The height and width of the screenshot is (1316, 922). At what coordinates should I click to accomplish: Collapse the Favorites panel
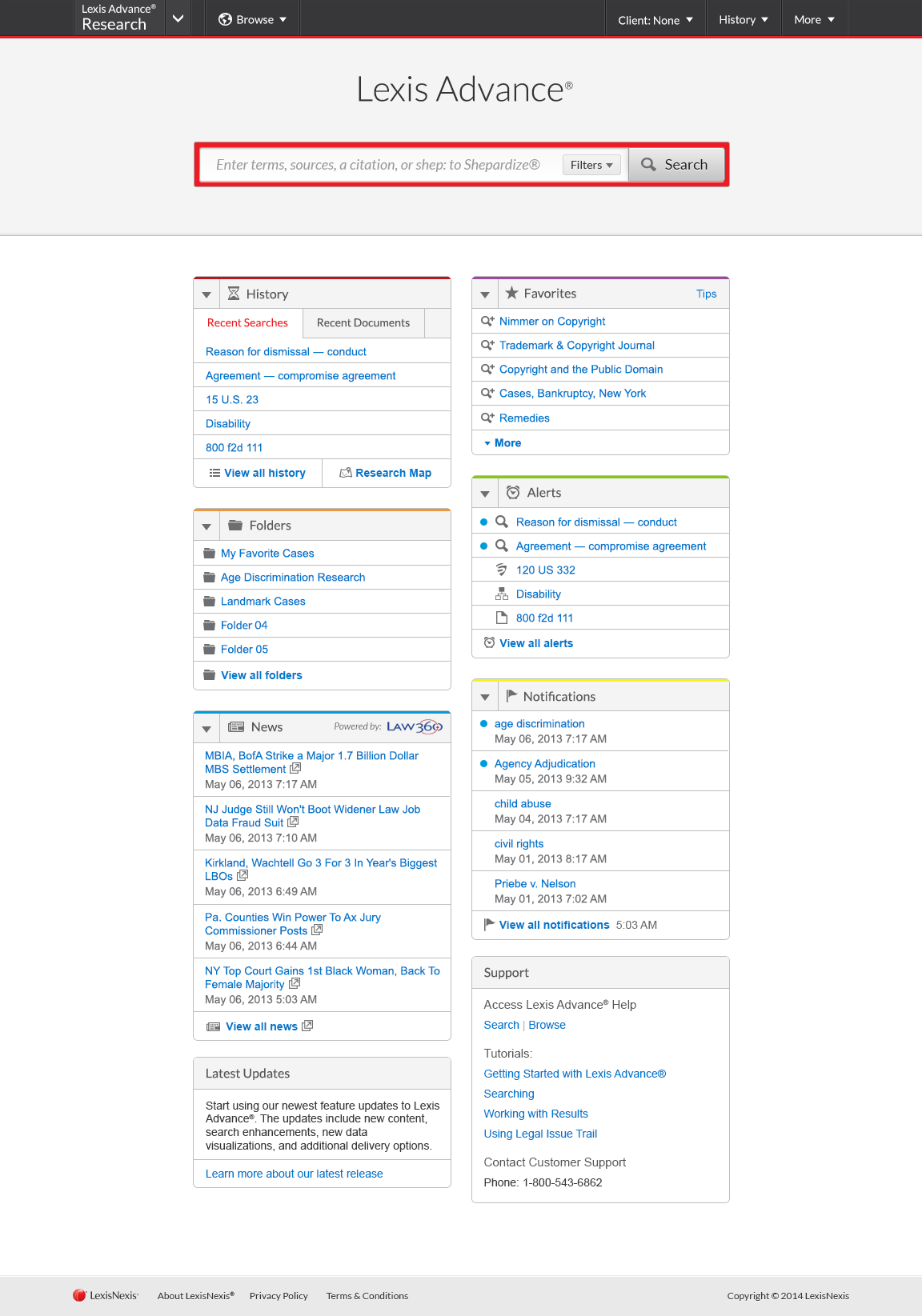(x=485, y=294)
